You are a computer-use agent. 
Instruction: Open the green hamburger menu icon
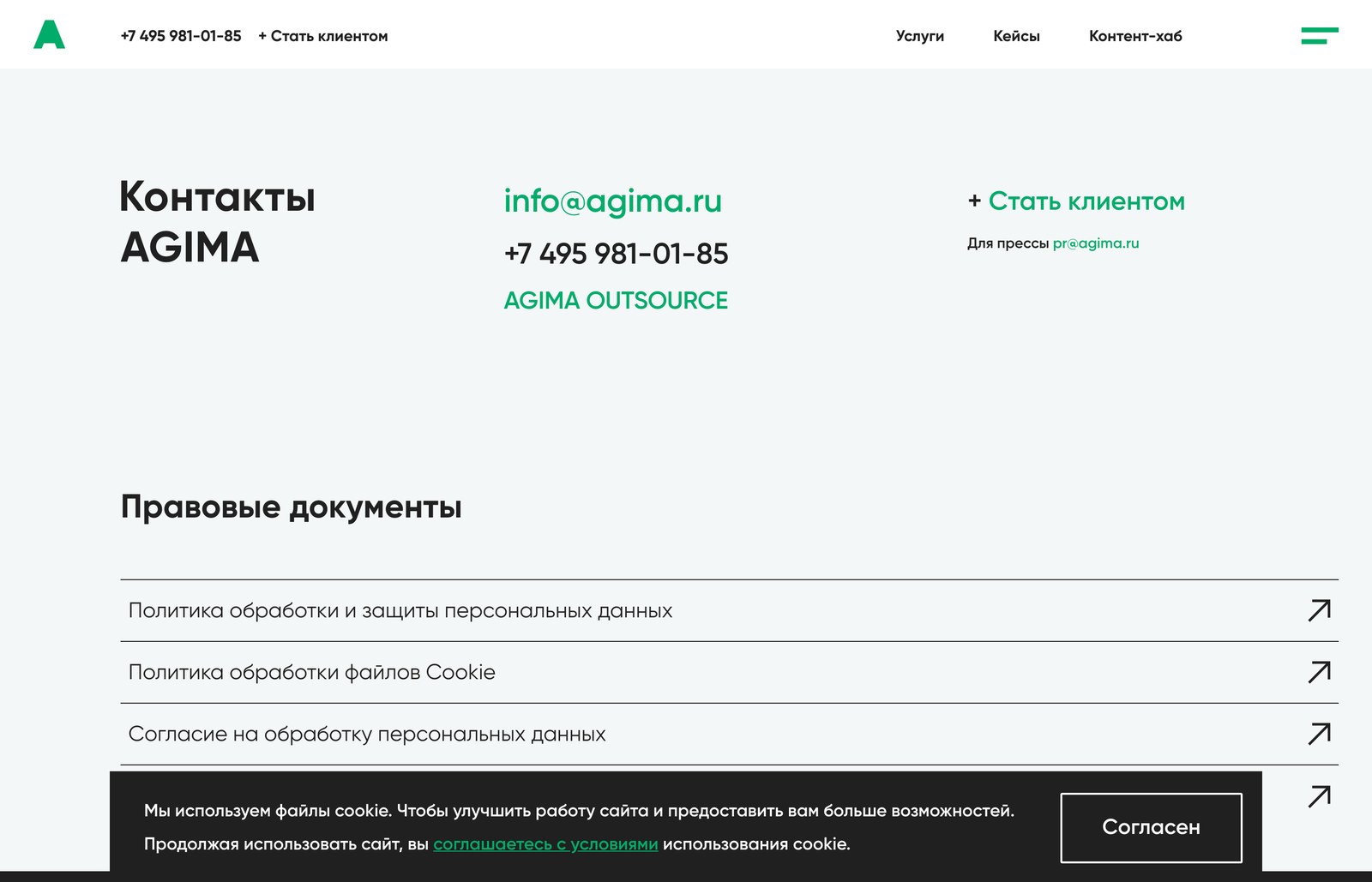tap(1320, 36)
